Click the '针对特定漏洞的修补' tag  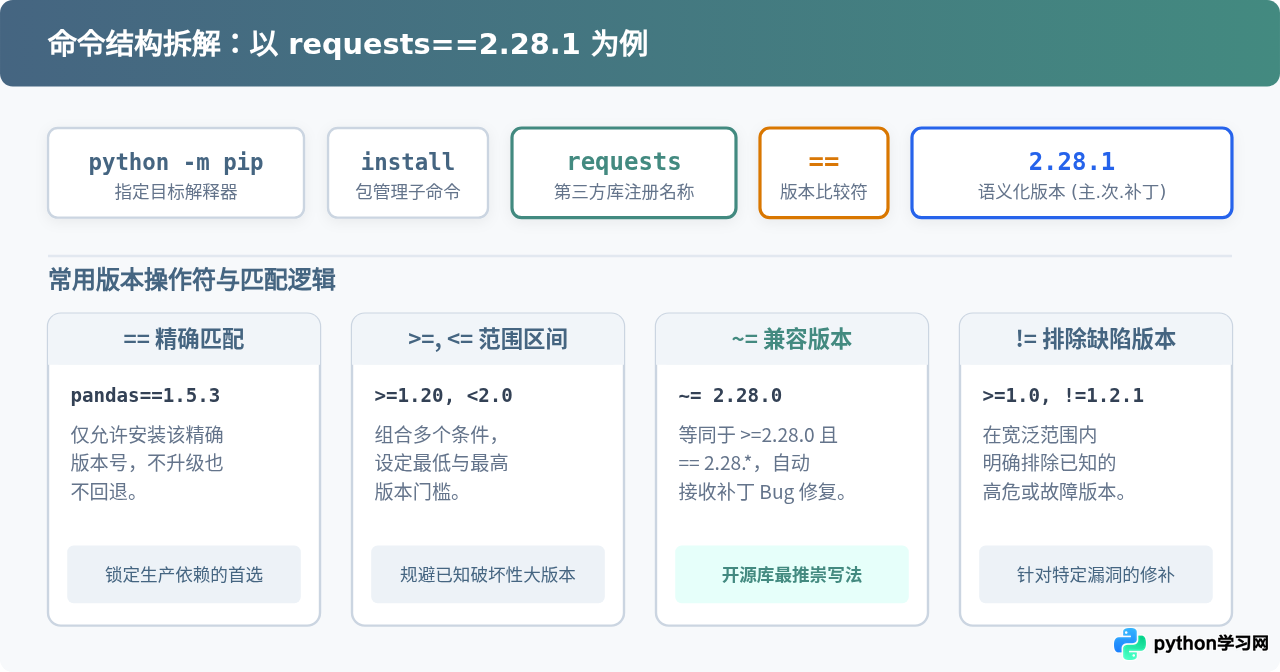(x=1096, y=574)
